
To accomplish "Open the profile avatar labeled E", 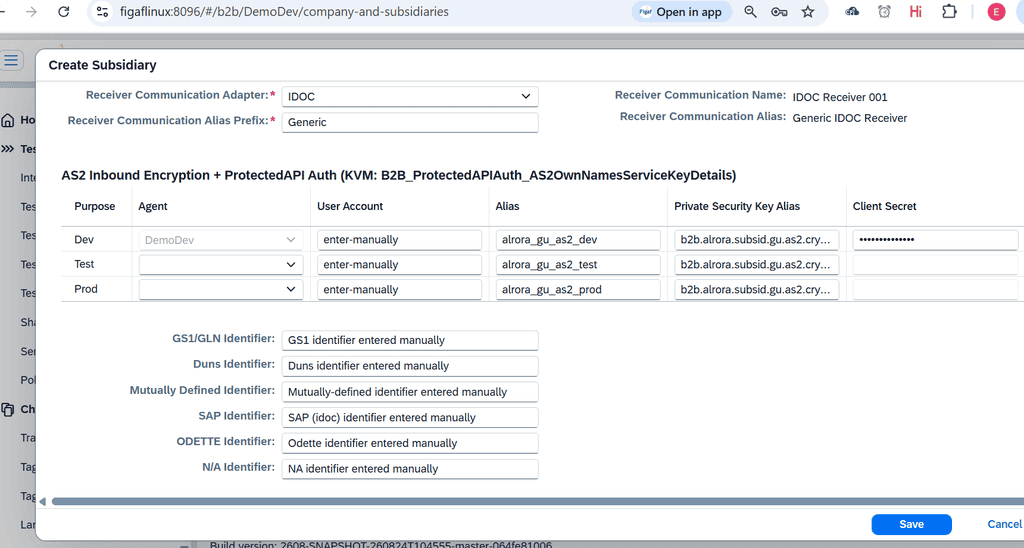I will 996,12.
